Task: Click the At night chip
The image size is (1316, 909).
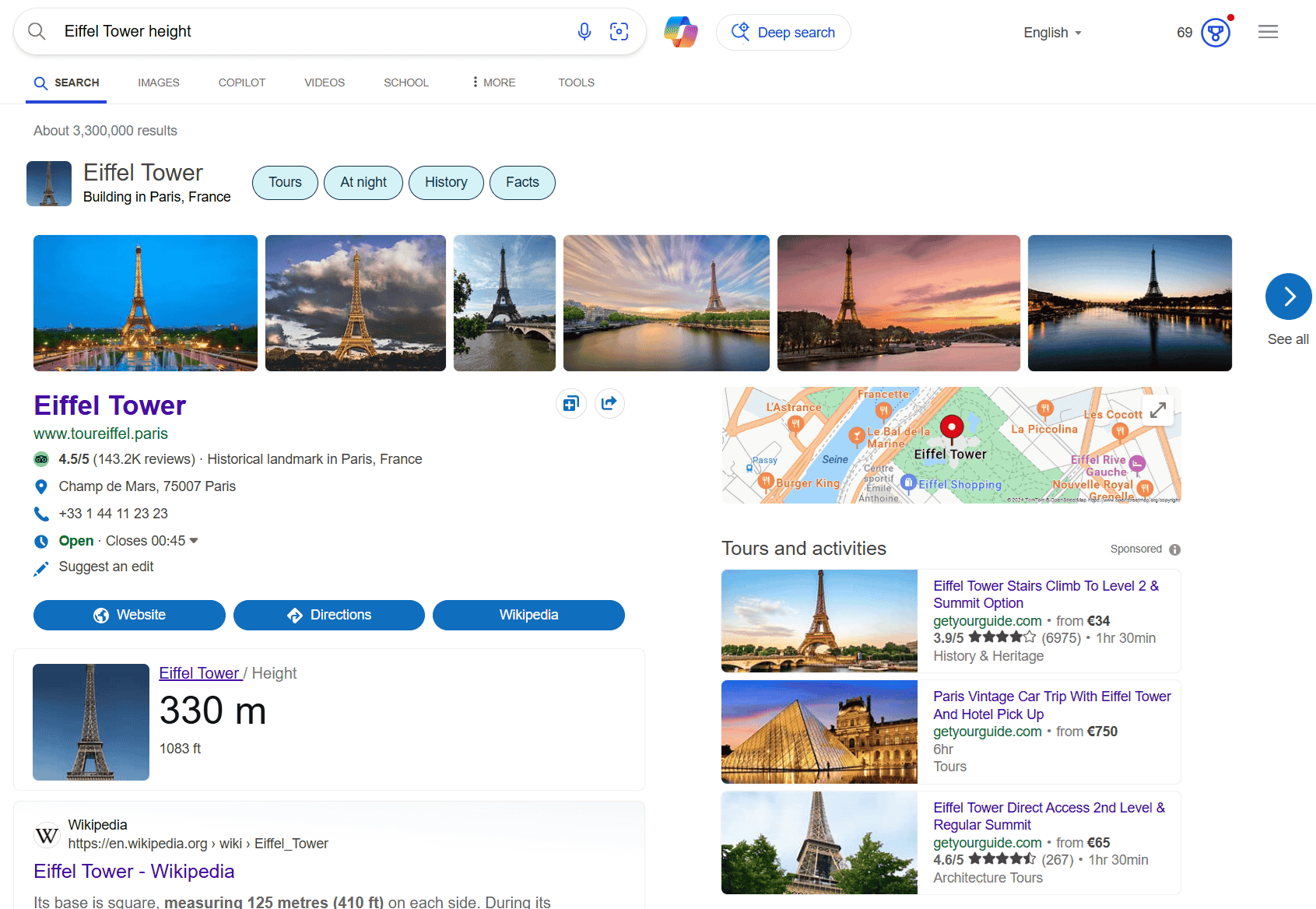Action: (x=363, y=182)
